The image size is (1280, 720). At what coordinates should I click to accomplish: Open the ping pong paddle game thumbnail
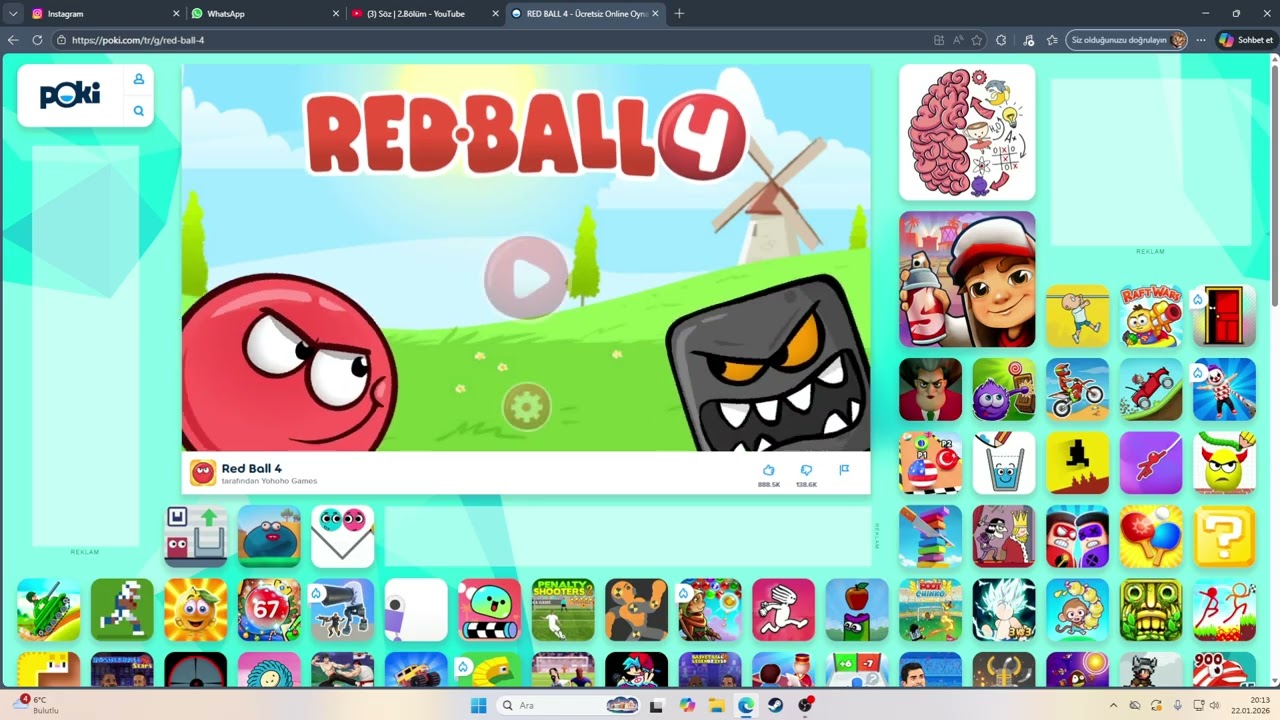point(1151,536)
